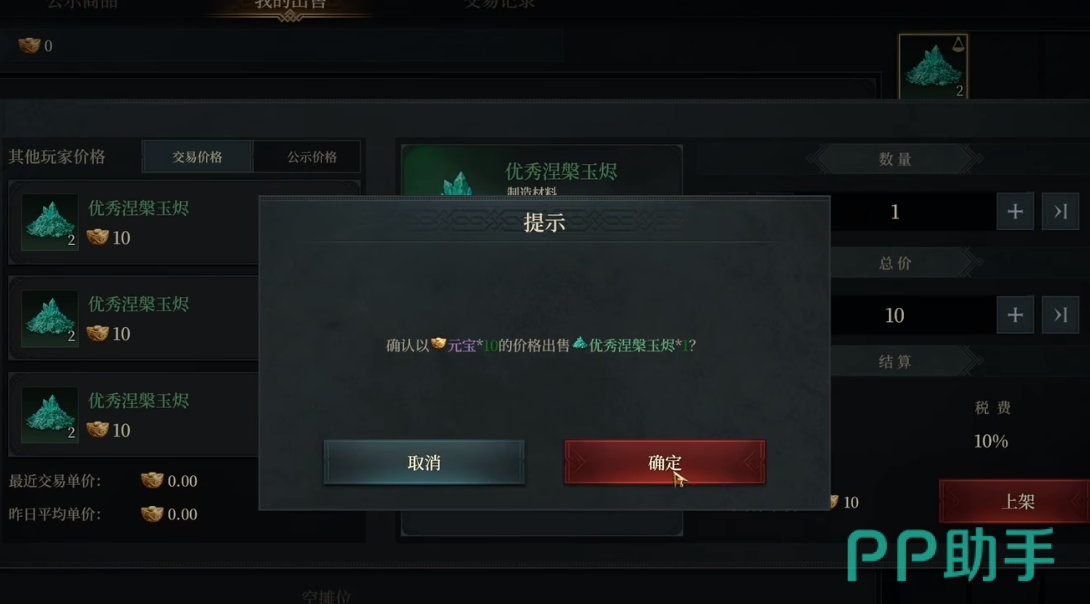The image size is (1090, 604).
Task: Click the green jade icon in item card
Action: click(457, 184)
